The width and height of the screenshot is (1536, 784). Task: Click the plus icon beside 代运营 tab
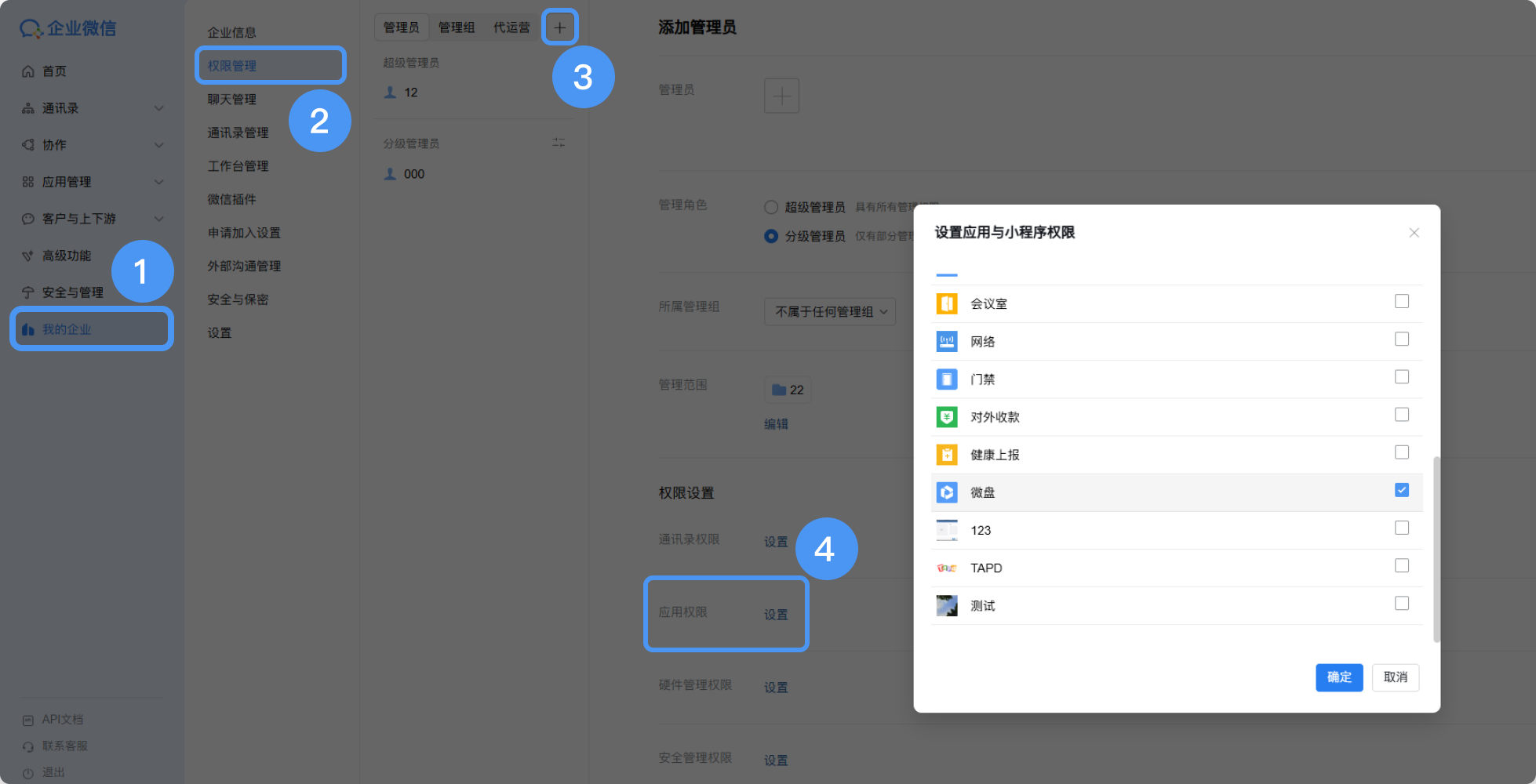559,27
